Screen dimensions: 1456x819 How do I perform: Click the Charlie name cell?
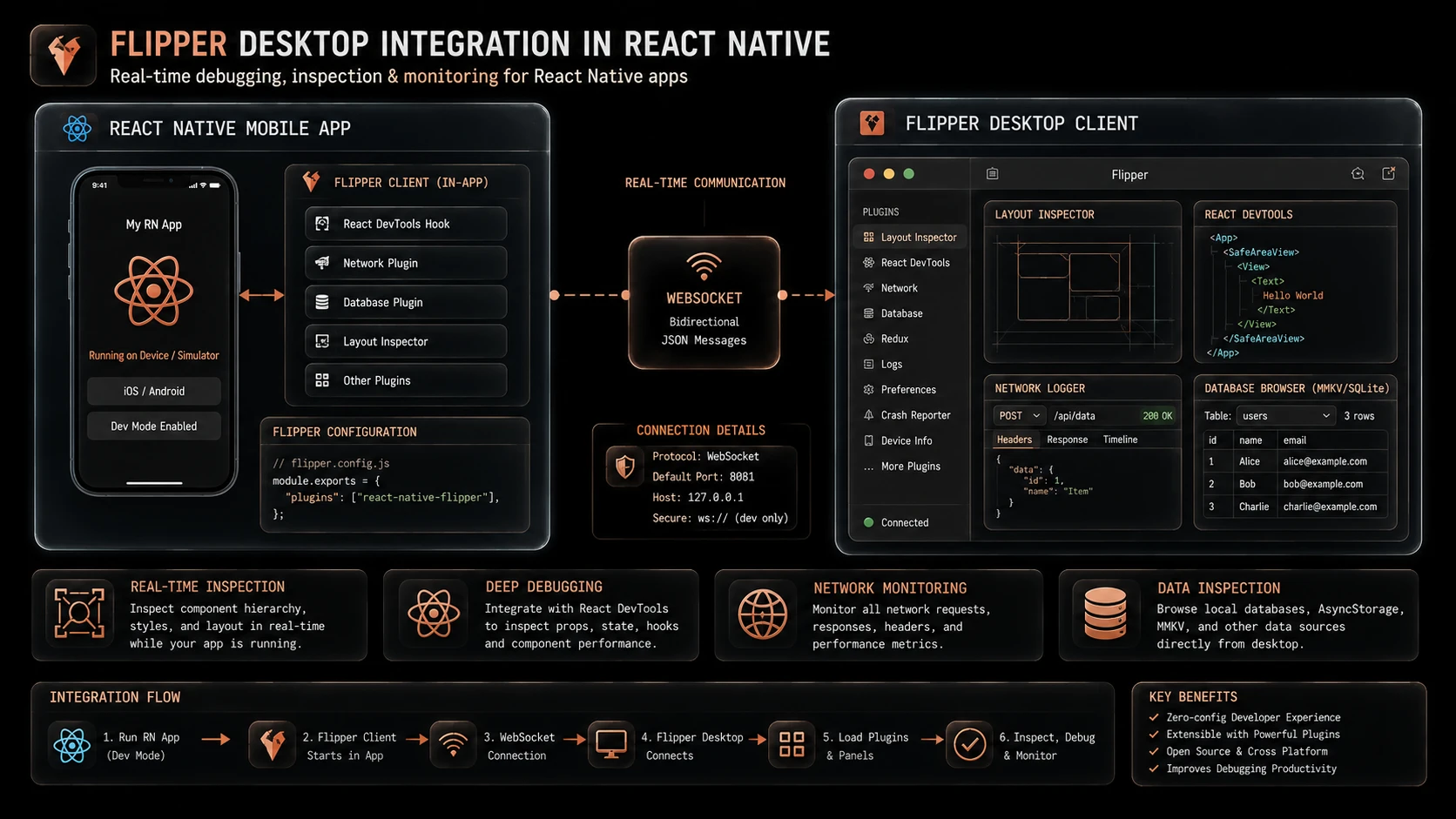pos(1254,507)
